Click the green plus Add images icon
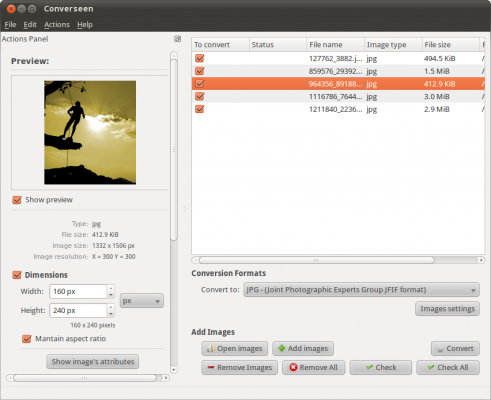Image resolution: width=491 pixels, height=400 pixels. [x=282, y=348]
